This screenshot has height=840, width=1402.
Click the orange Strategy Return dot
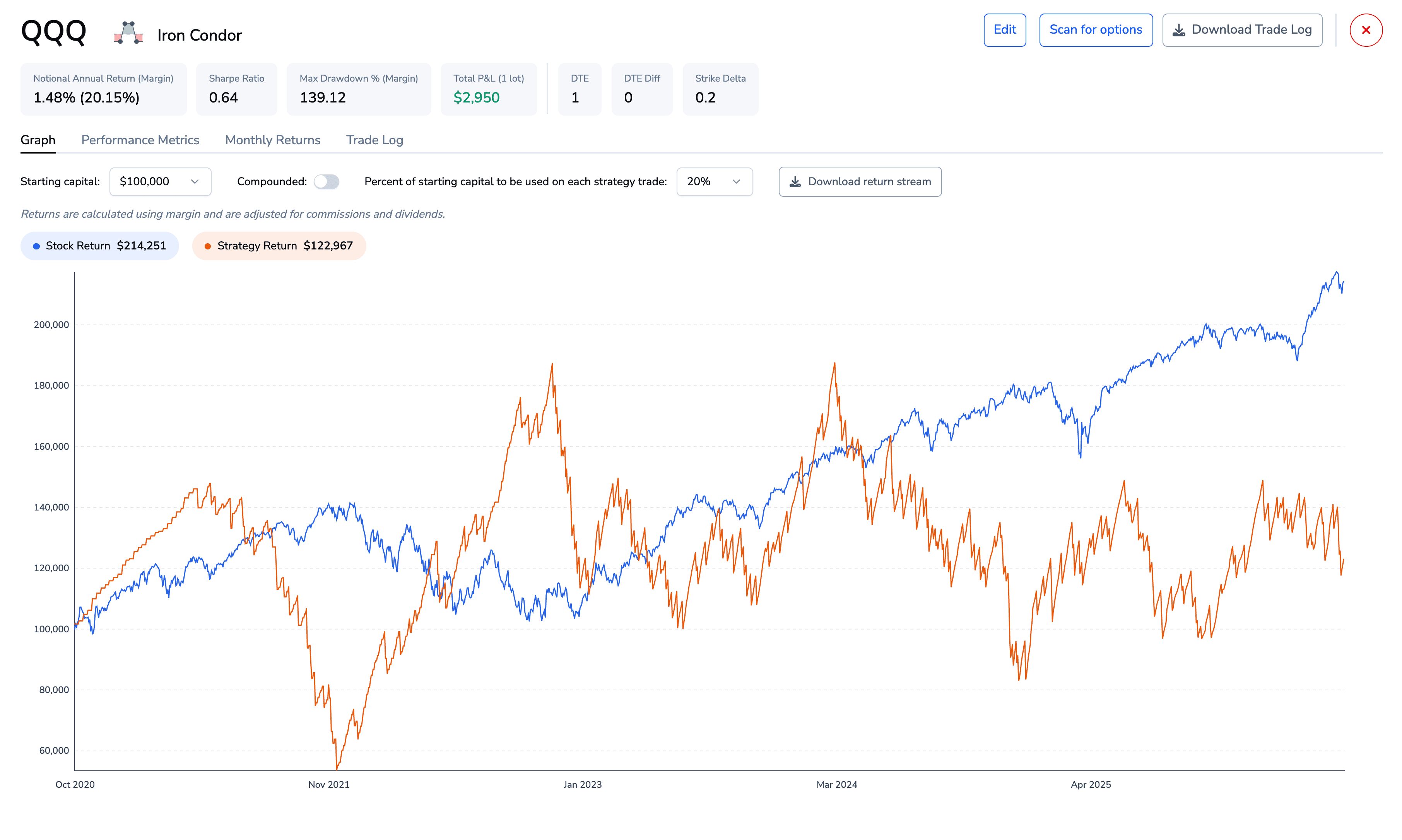207,246
